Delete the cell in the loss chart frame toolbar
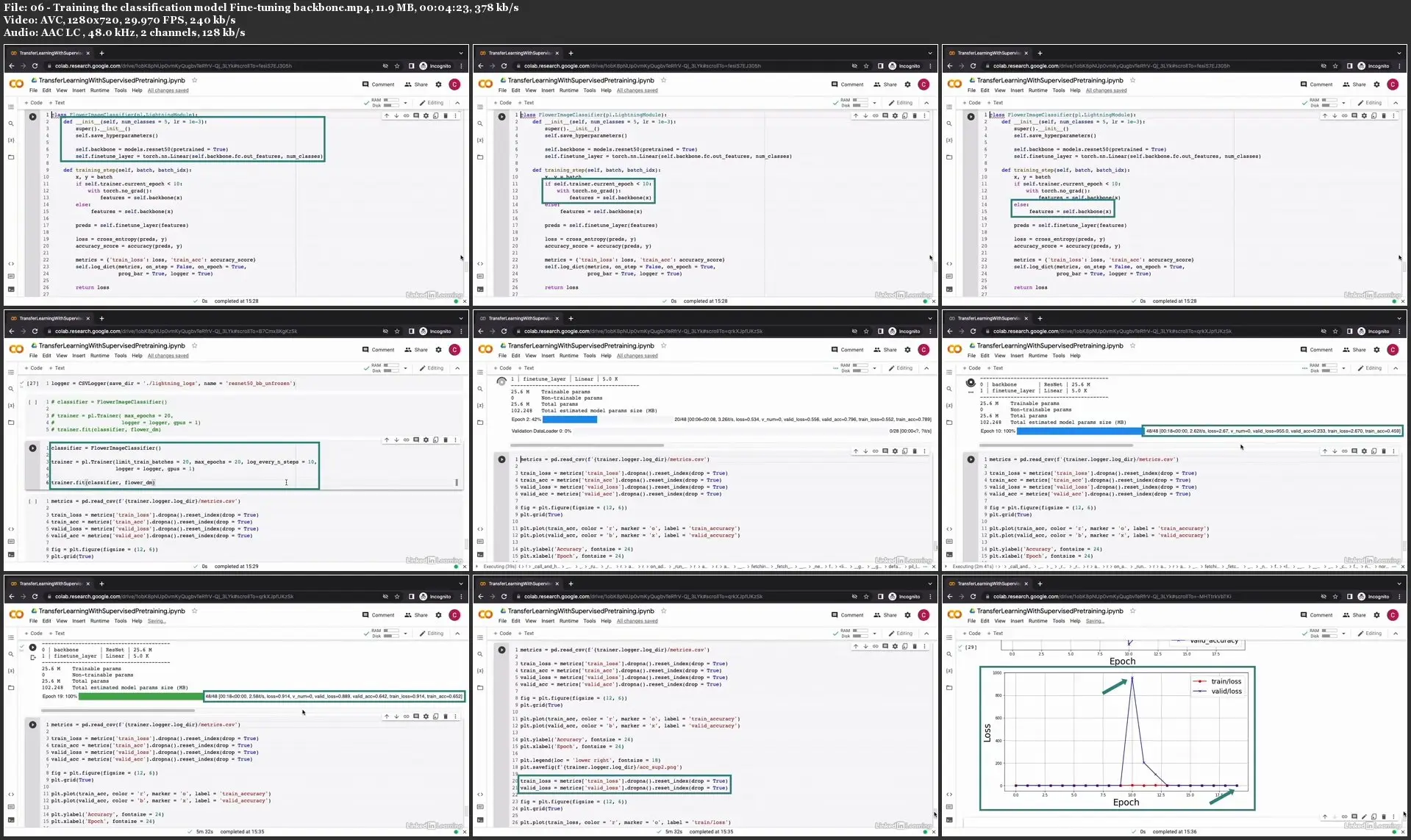 tap(1384, 816)
